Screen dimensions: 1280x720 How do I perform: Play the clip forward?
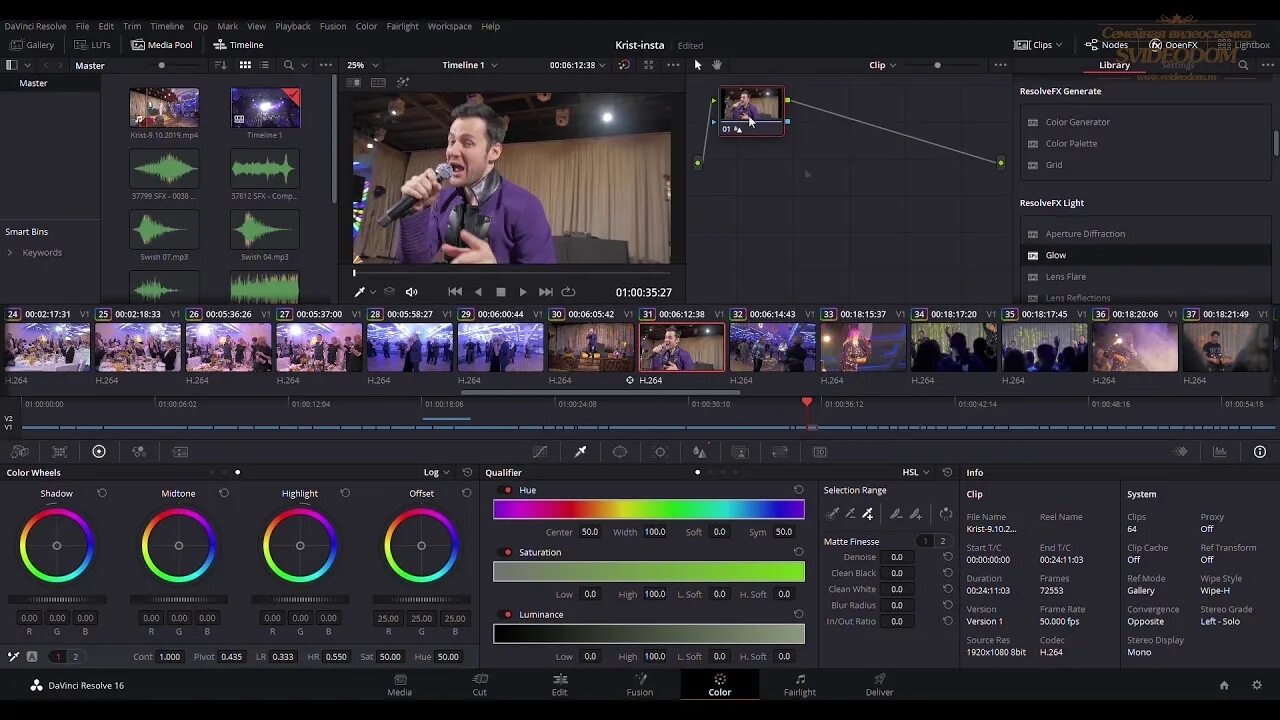522,292
